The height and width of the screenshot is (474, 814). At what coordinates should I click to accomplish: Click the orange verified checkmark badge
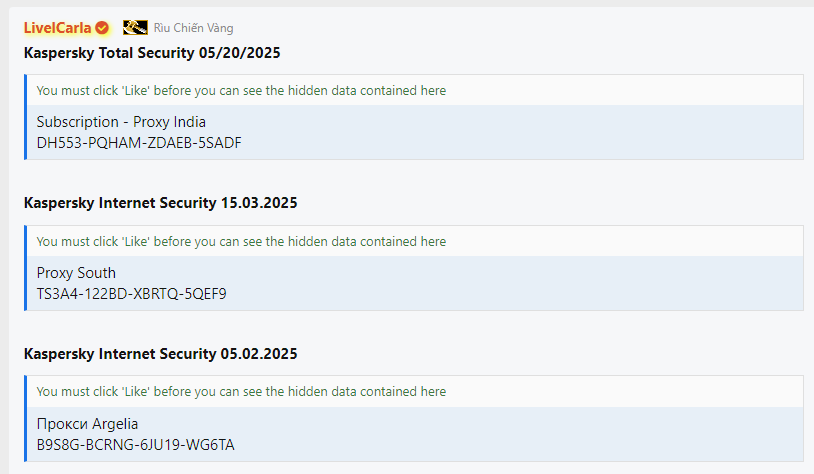tap(102, 28)
